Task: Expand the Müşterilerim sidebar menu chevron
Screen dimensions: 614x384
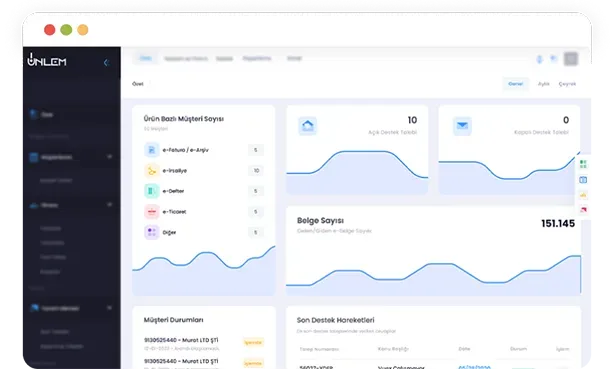Action: click(110, 157)
